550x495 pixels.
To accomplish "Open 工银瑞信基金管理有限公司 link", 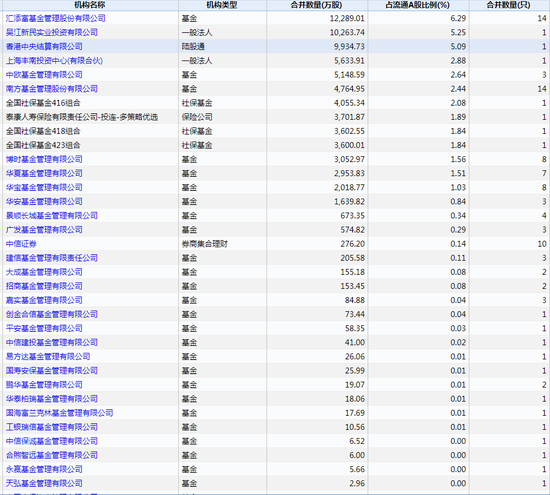I will coord(52,427).
